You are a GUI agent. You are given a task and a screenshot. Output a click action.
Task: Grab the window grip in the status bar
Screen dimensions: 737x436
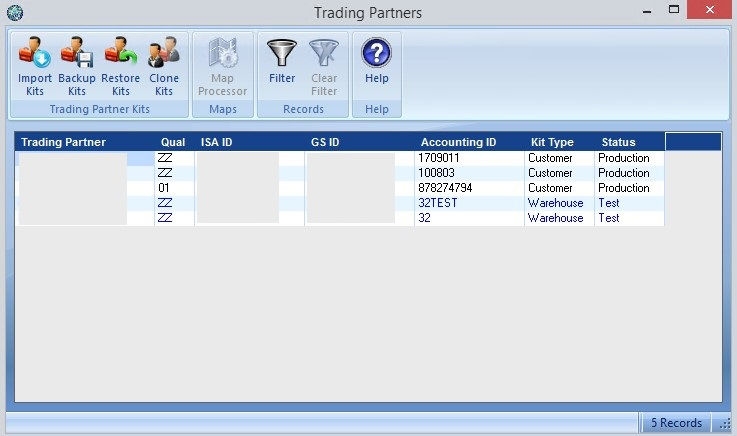pyautogui.click(x=725, y=424)
